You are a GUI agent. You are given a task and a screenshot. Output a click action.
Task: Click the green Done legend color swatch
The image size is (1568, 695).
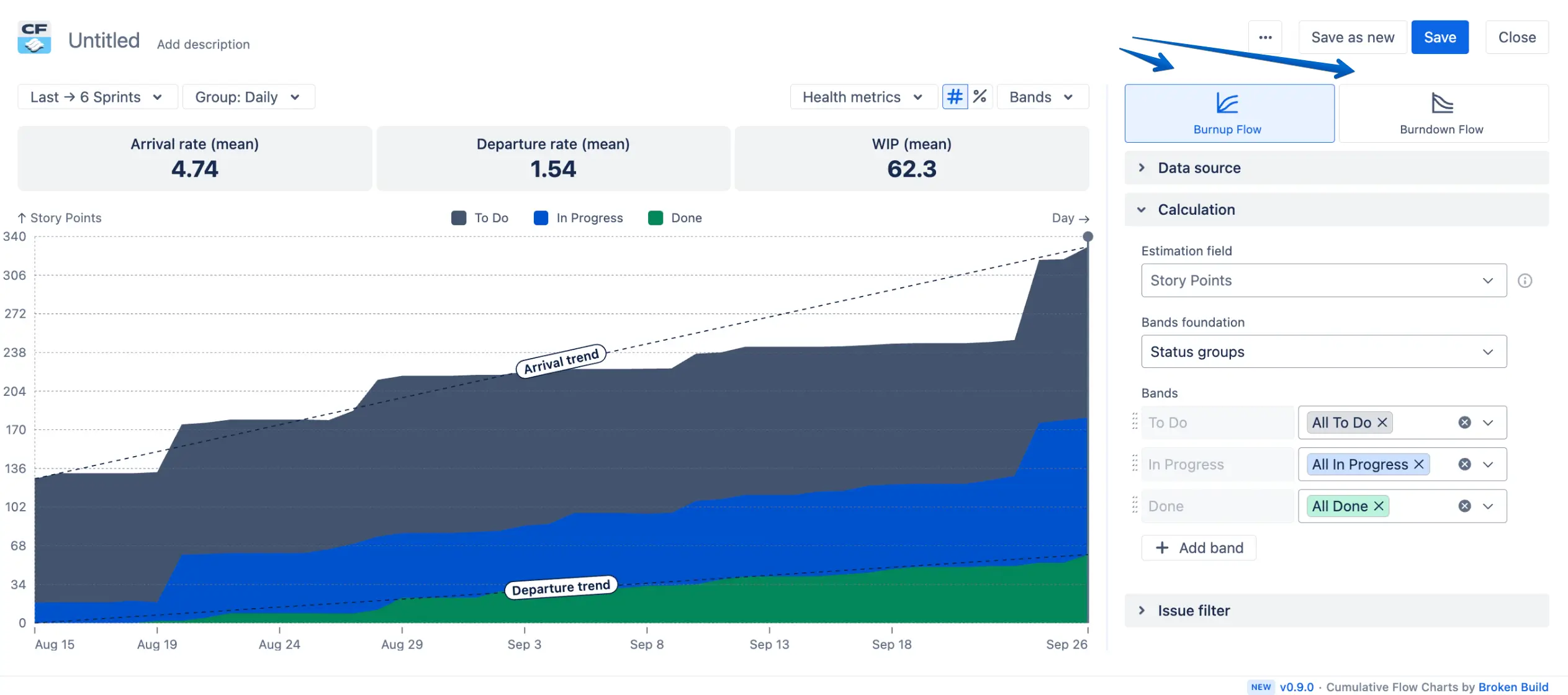pyautogui.click(x=655, y=218)
